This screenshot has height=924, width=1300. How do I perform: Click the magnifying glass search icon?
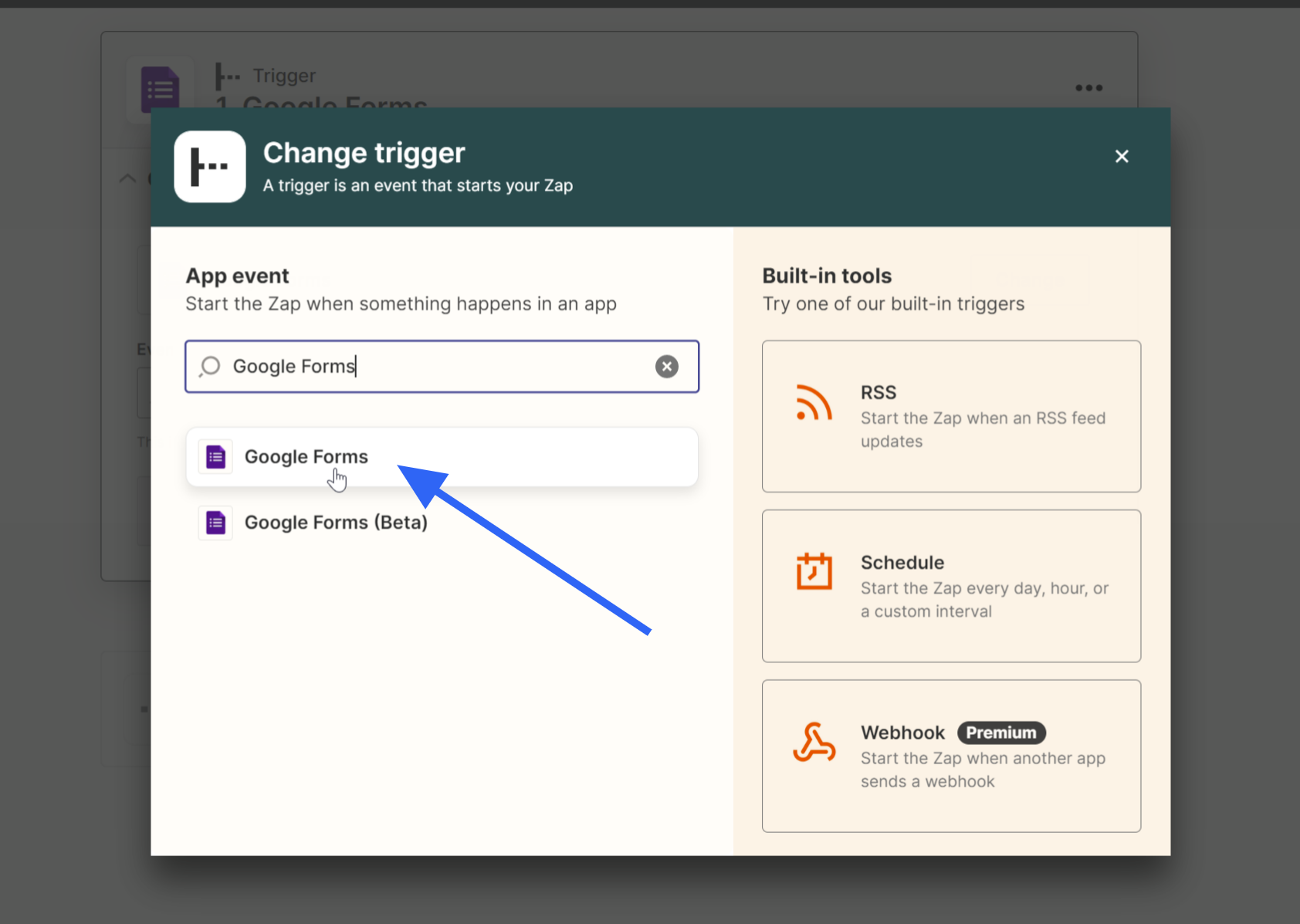coord(208,367)
